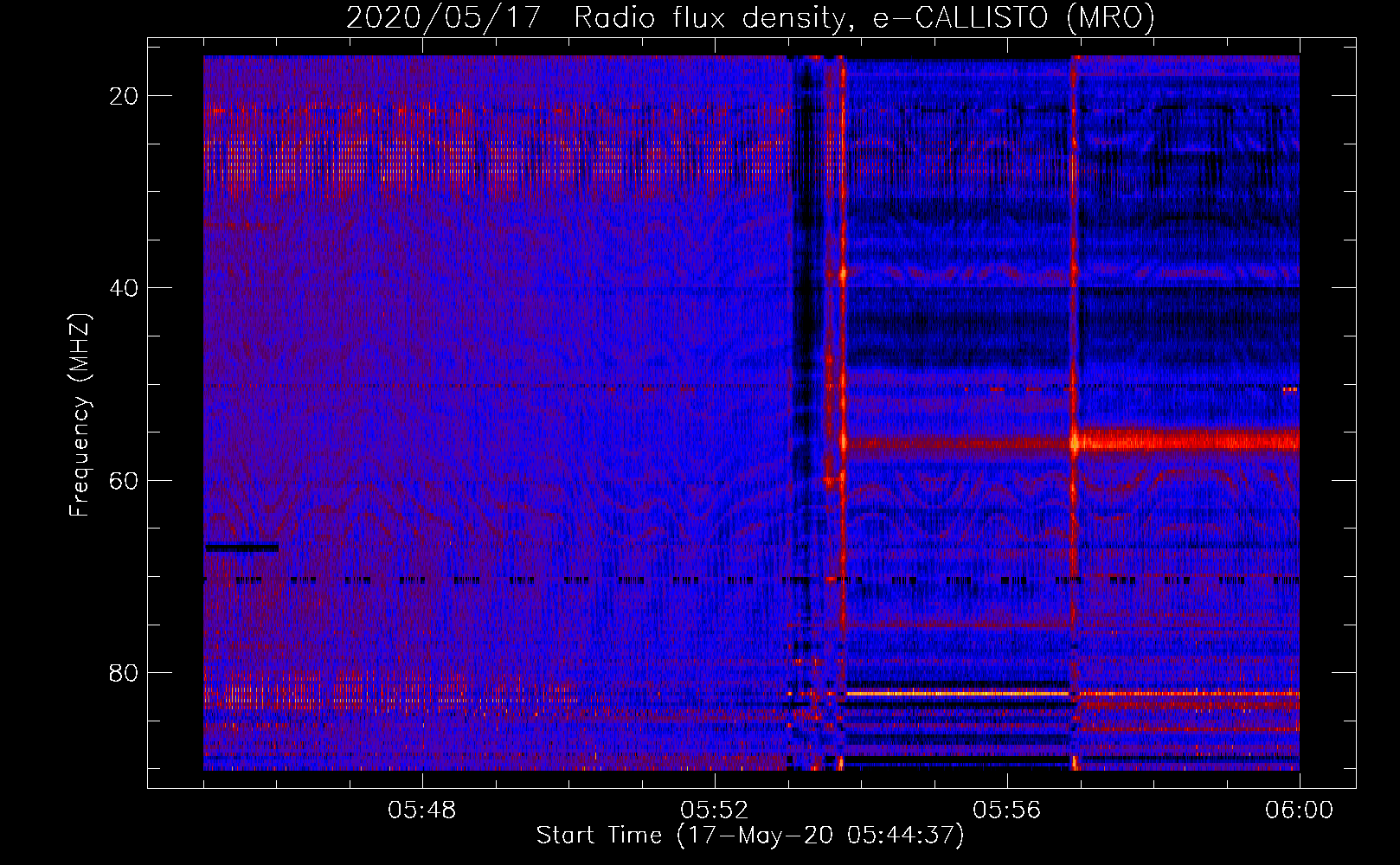This screenshot has height=865, width=1400.
Task: Select the y-axis label 'Frequency (MHZ)'
Action: click(80, 414)
